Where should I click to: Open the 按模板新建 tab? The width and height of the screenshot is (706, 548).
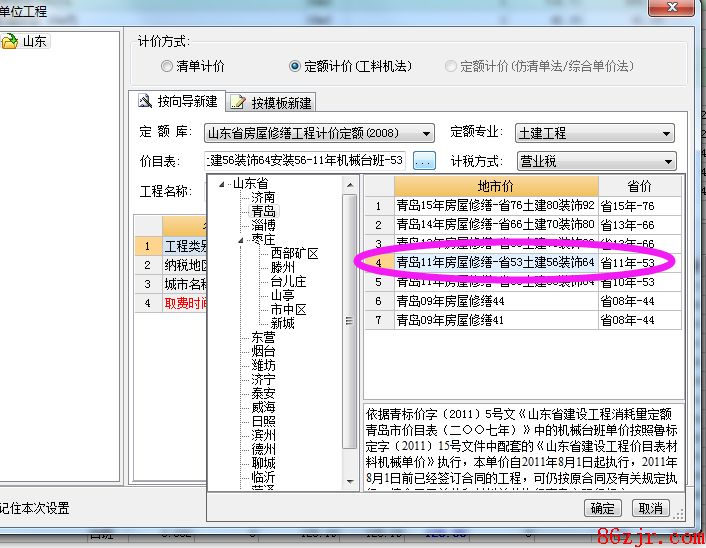271,102
